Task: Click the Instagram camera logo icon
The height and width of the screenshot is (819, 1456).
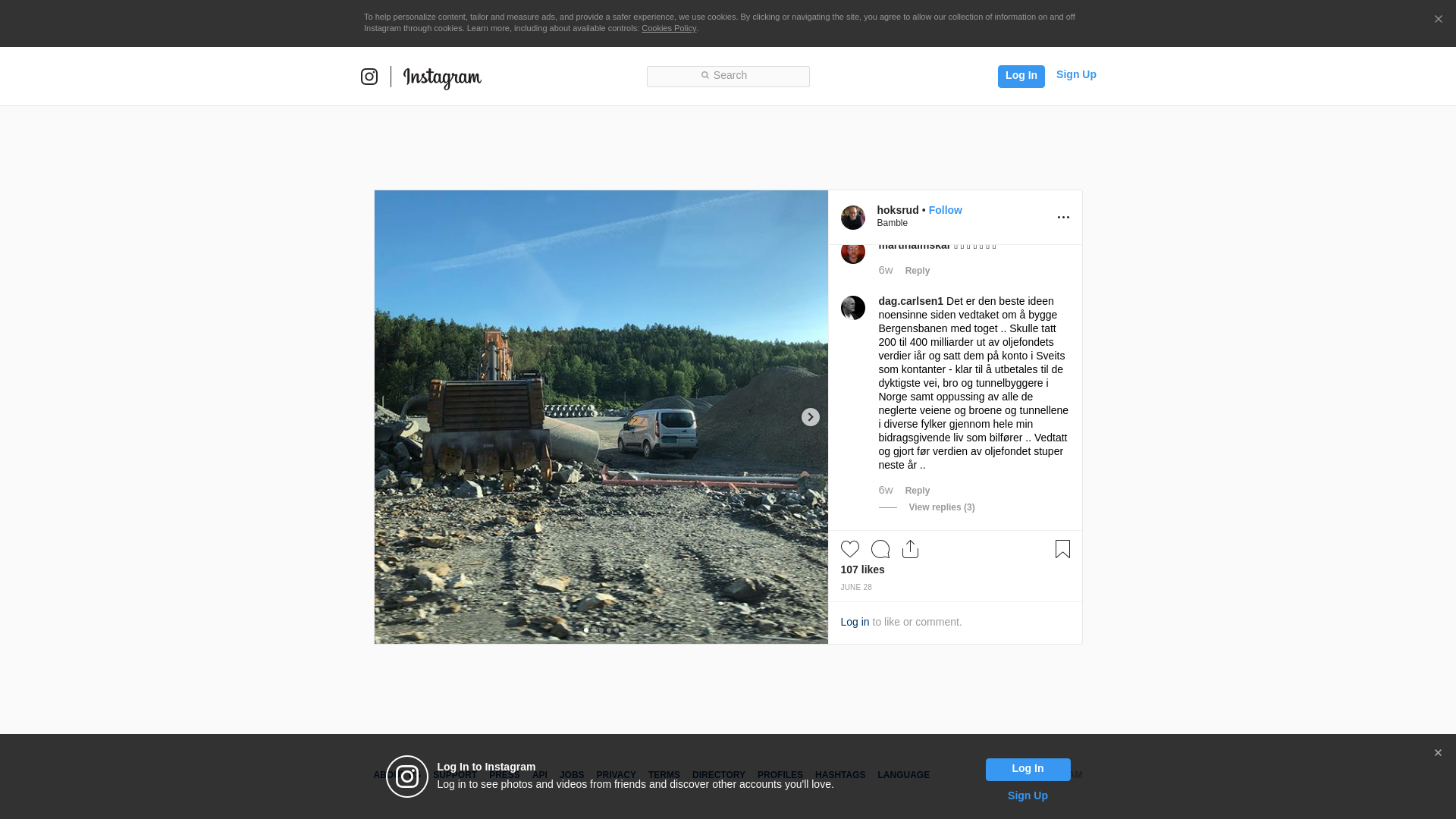Action: 369,77
